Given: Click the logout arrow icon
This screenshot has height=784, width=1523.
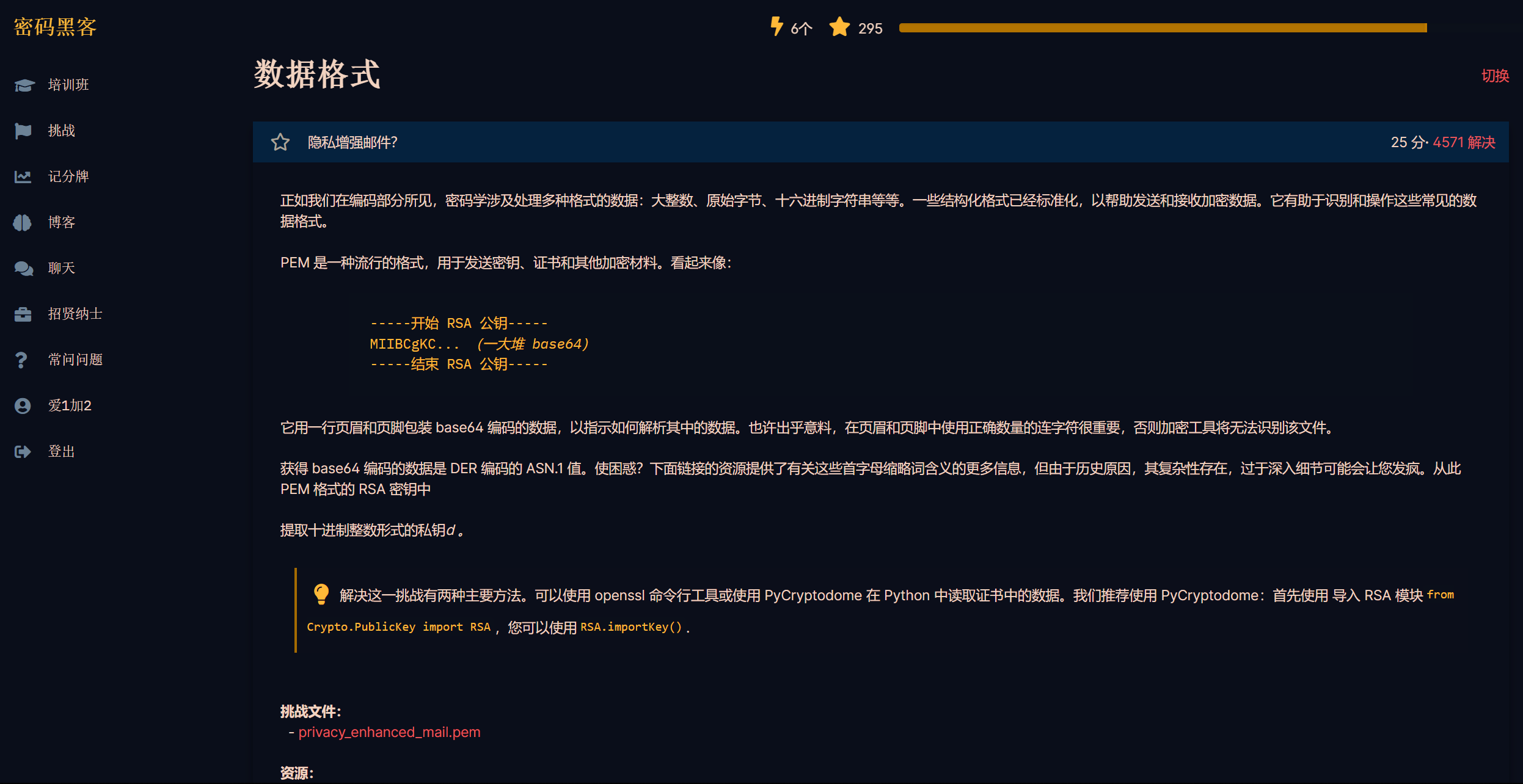Looking at the screenshot, I should point(23,451).
